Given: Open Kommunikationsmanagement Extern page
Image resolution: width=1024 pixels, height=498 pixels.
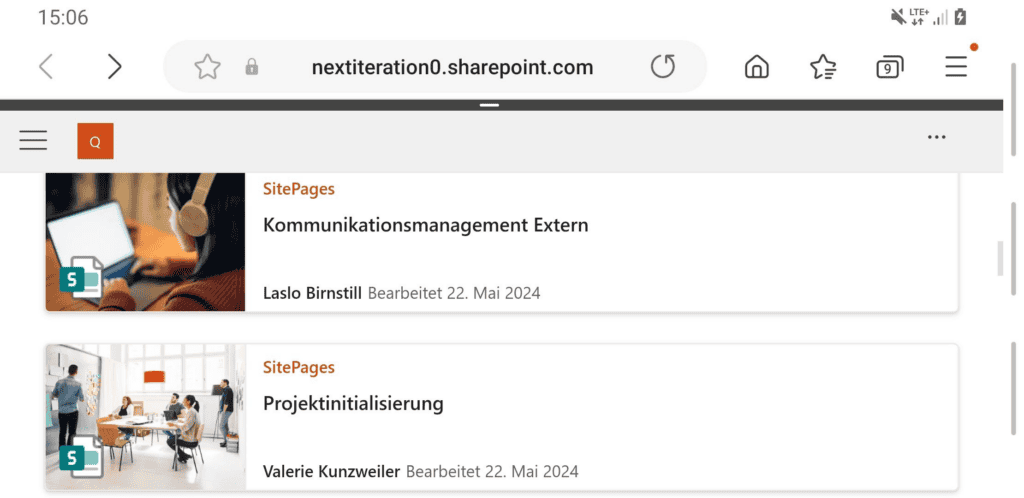Looking at the screenshot, I should coord(425,225).
